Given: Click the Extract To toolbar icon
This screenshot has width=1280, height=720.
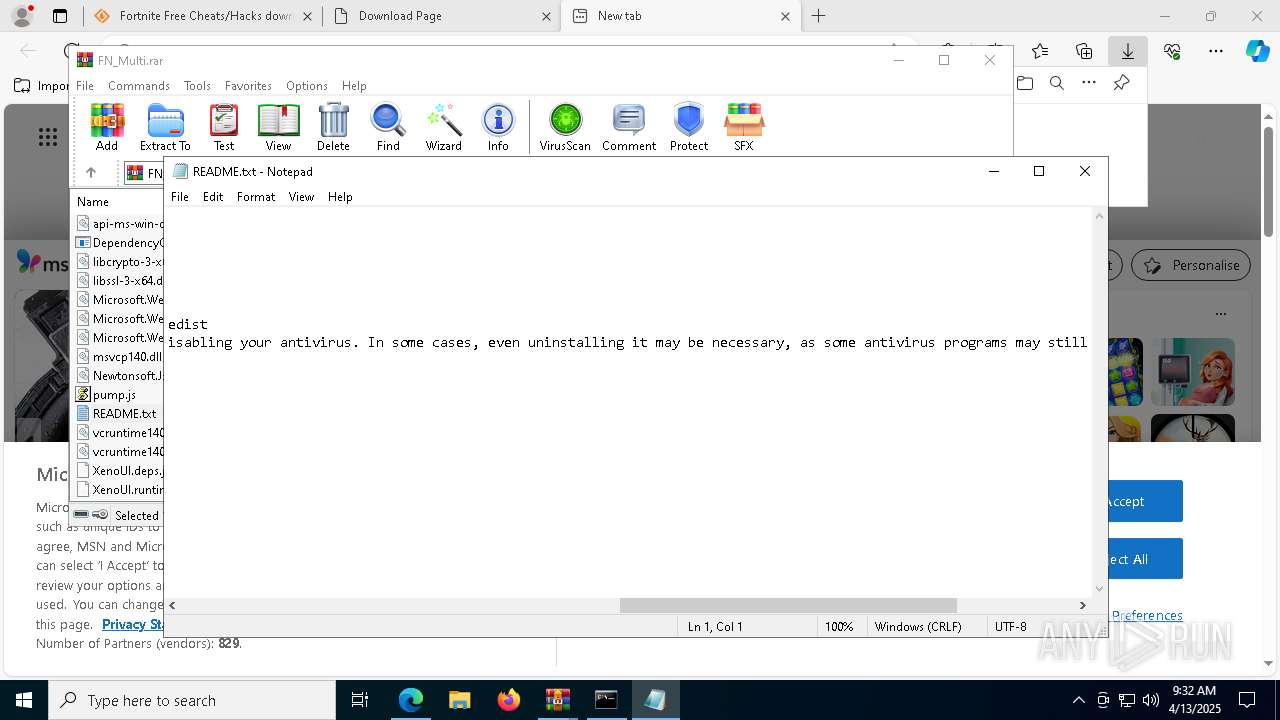Looking at the screenshot, I should pyautogui.click(x=165, y=127).
